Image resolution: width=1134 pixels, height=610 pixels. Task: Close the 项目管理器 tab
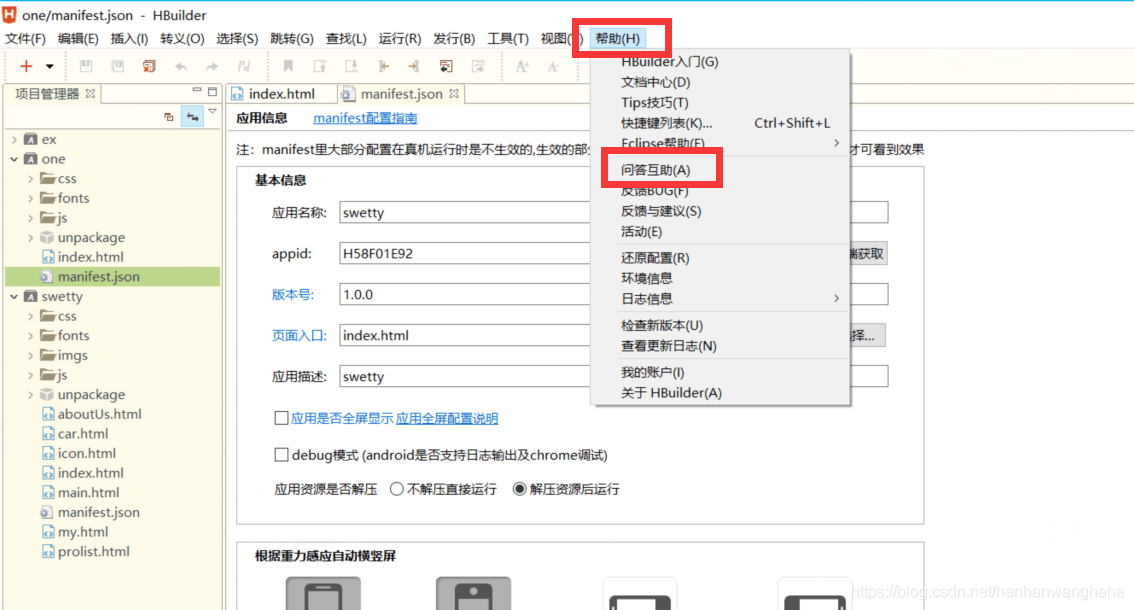[x=90, y=93]
